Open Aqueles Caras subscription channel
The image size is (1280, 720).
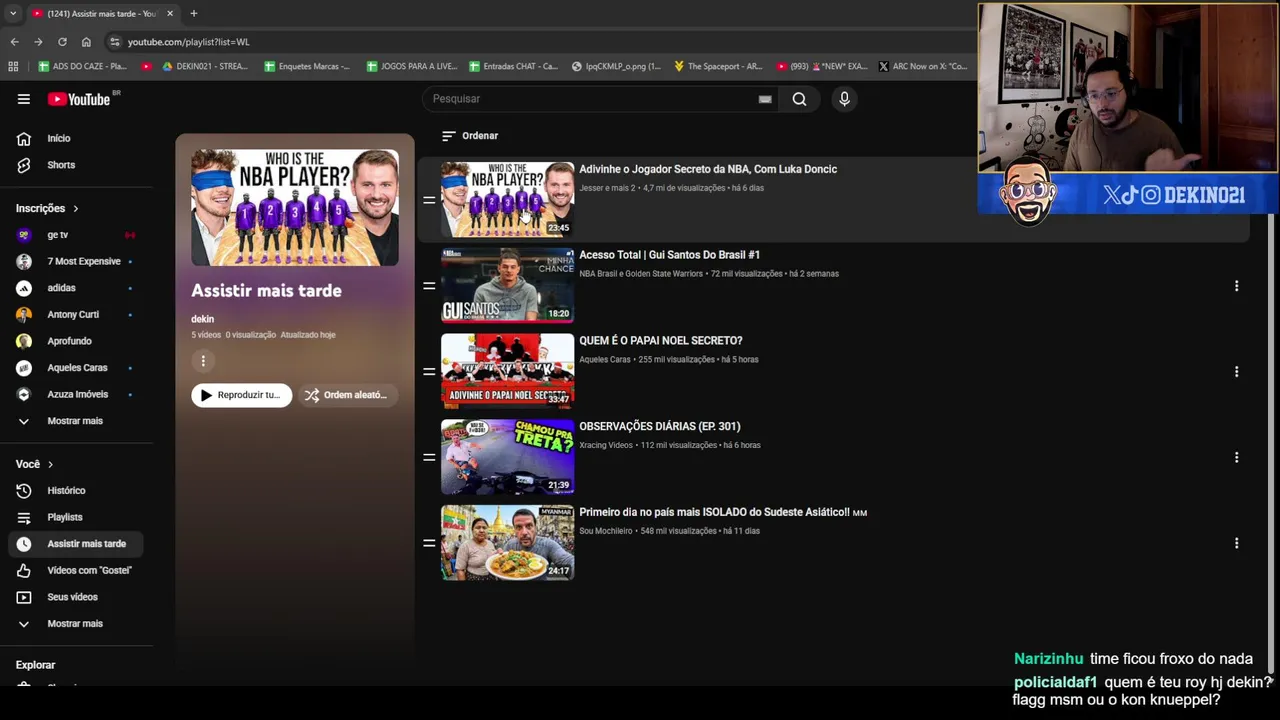(77, 368)
